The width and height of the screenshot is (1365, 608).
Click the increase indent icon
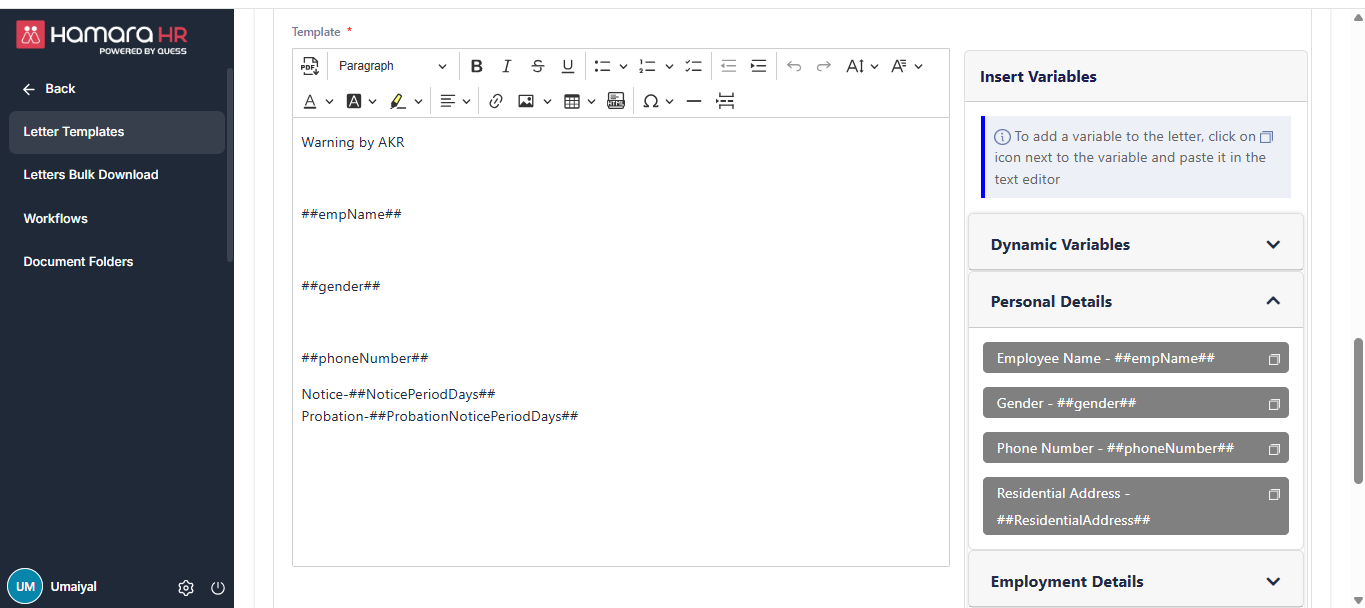coord(759,66)
